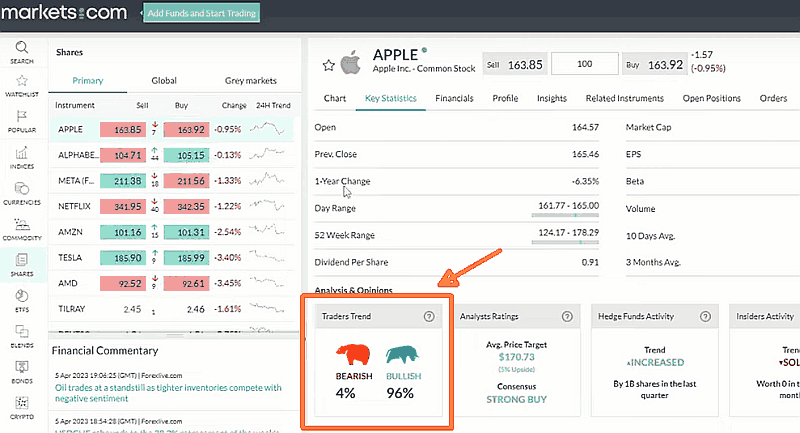The image size is (800, 433).
Task: Toggle the Apple favorite star
Action: point(327,65)
